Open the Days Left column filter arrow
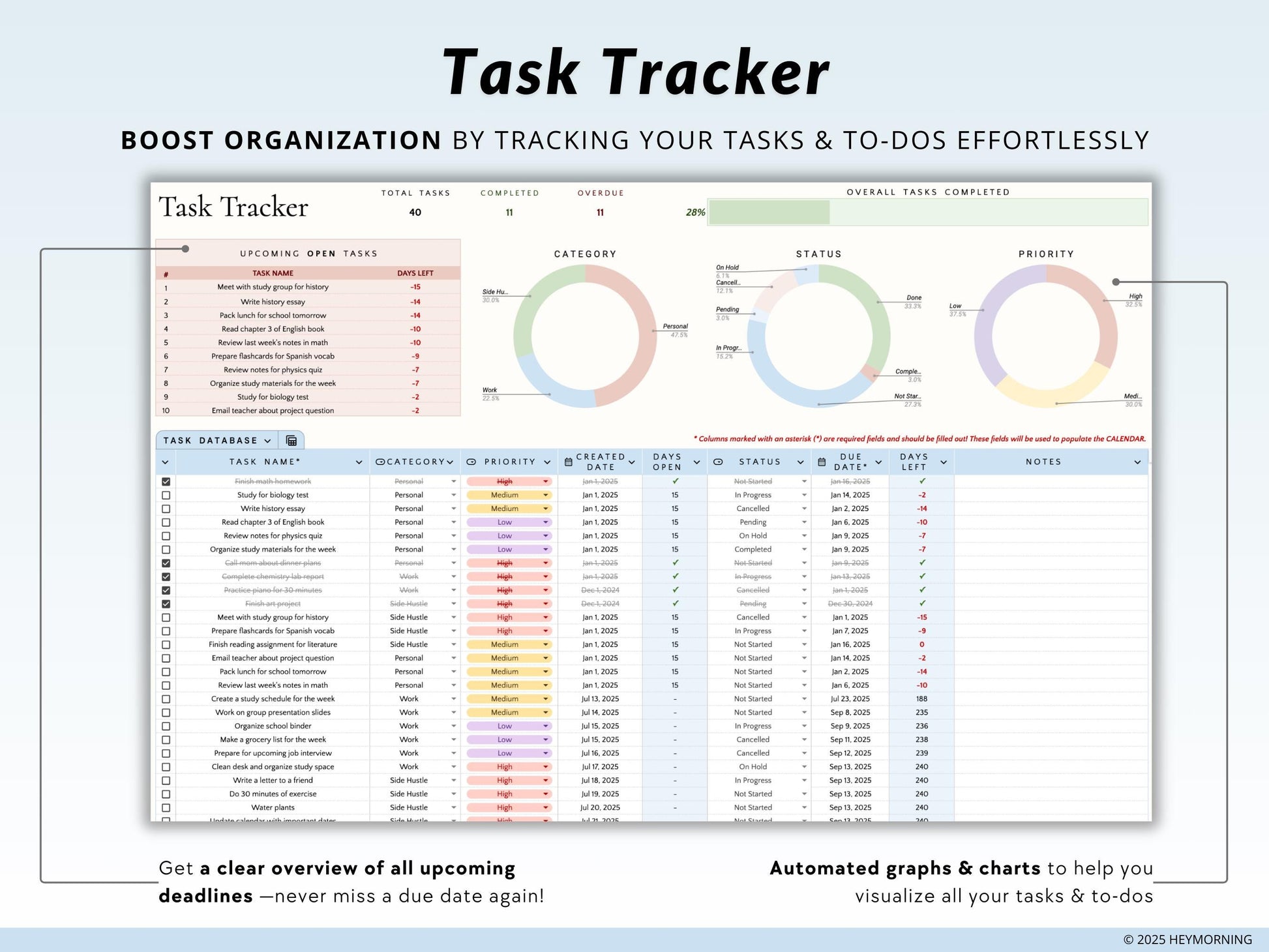Viewport: 1269px width, 952px height. (x=944, y=462)
